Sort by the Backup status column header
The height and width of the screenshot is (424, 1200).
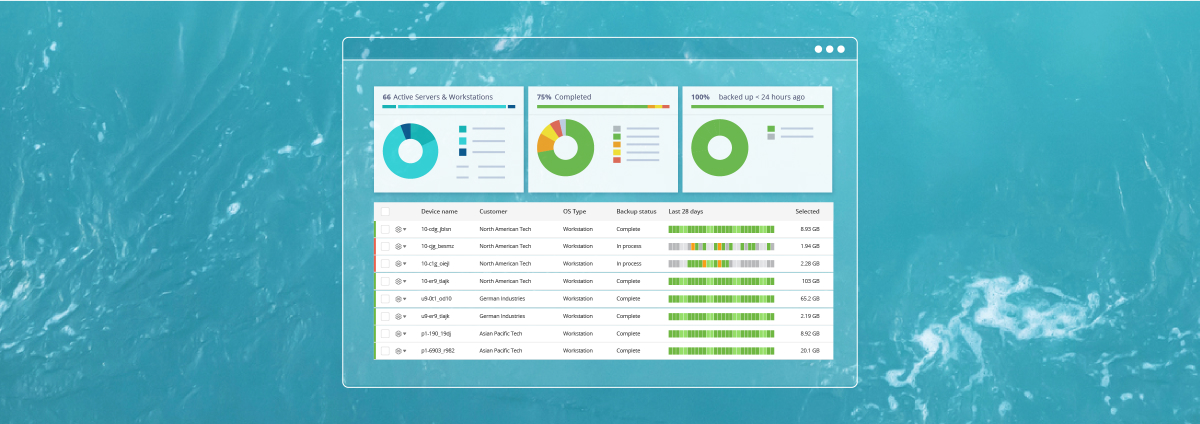point(636,211)
